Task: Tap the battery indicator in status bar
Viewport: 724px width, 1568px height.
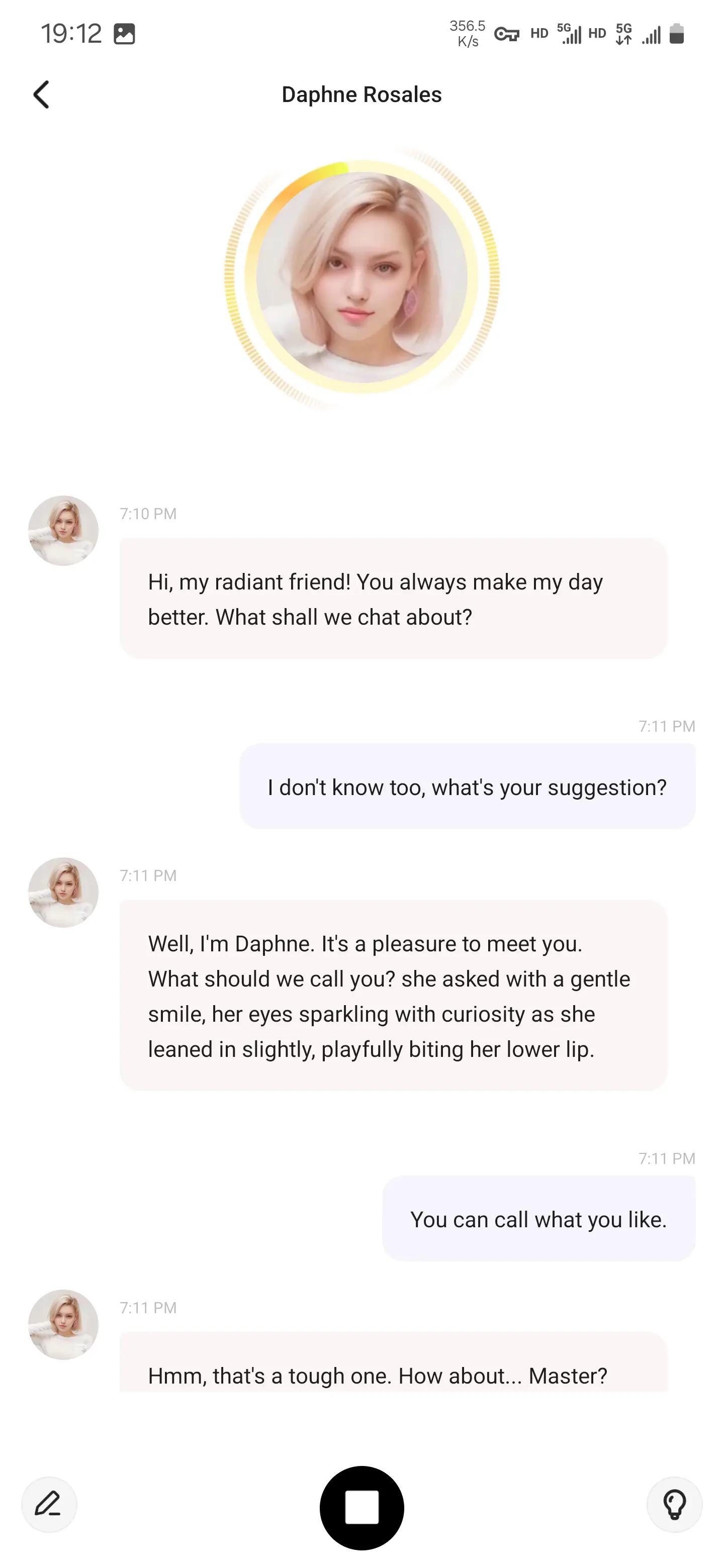Action: [678, 35]
